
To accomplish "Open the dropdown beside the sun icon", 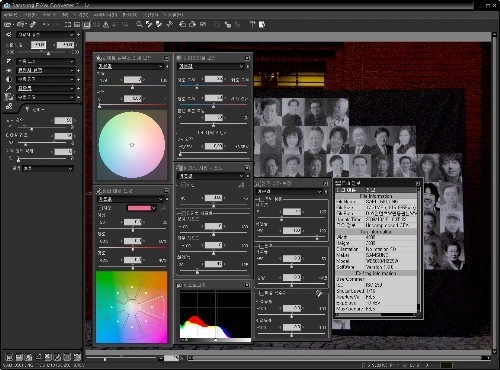I will pyautogui.click(x=45, y=70).
